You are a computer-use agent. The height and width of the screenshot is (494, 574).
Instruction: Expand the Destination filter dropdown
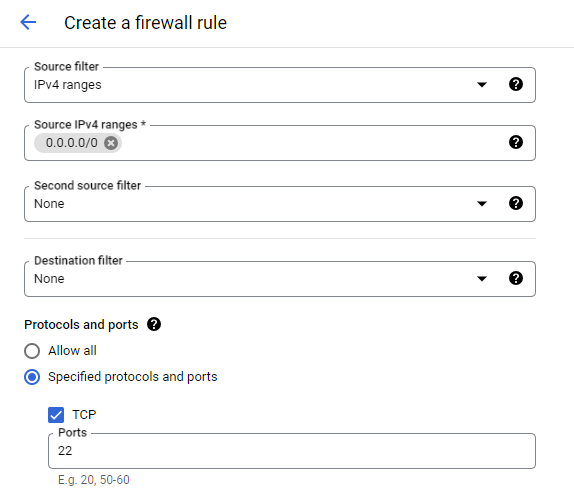482,279
